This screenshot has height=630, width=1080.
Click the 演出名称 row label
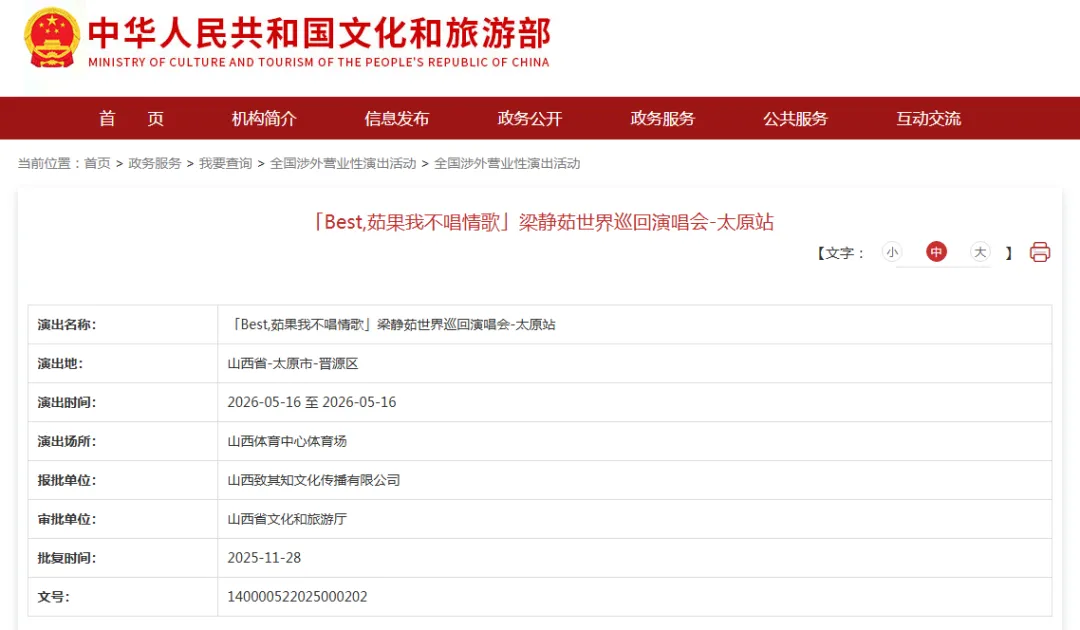click(x=67, y=325)
